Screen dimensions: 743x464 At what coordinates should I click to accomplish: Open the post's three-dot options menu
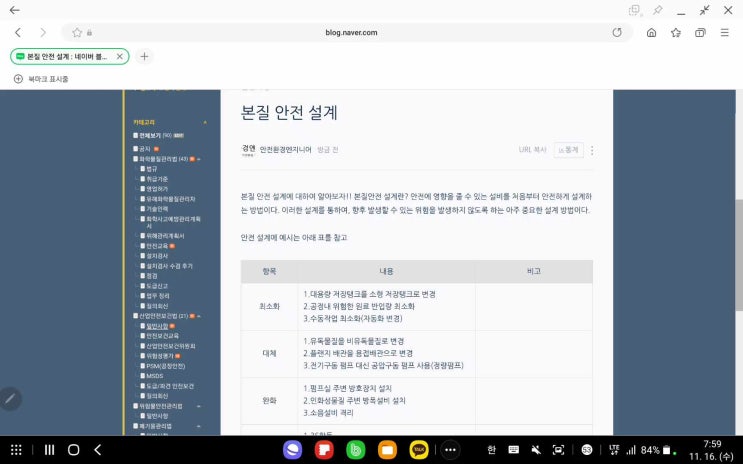coord(592,150)
